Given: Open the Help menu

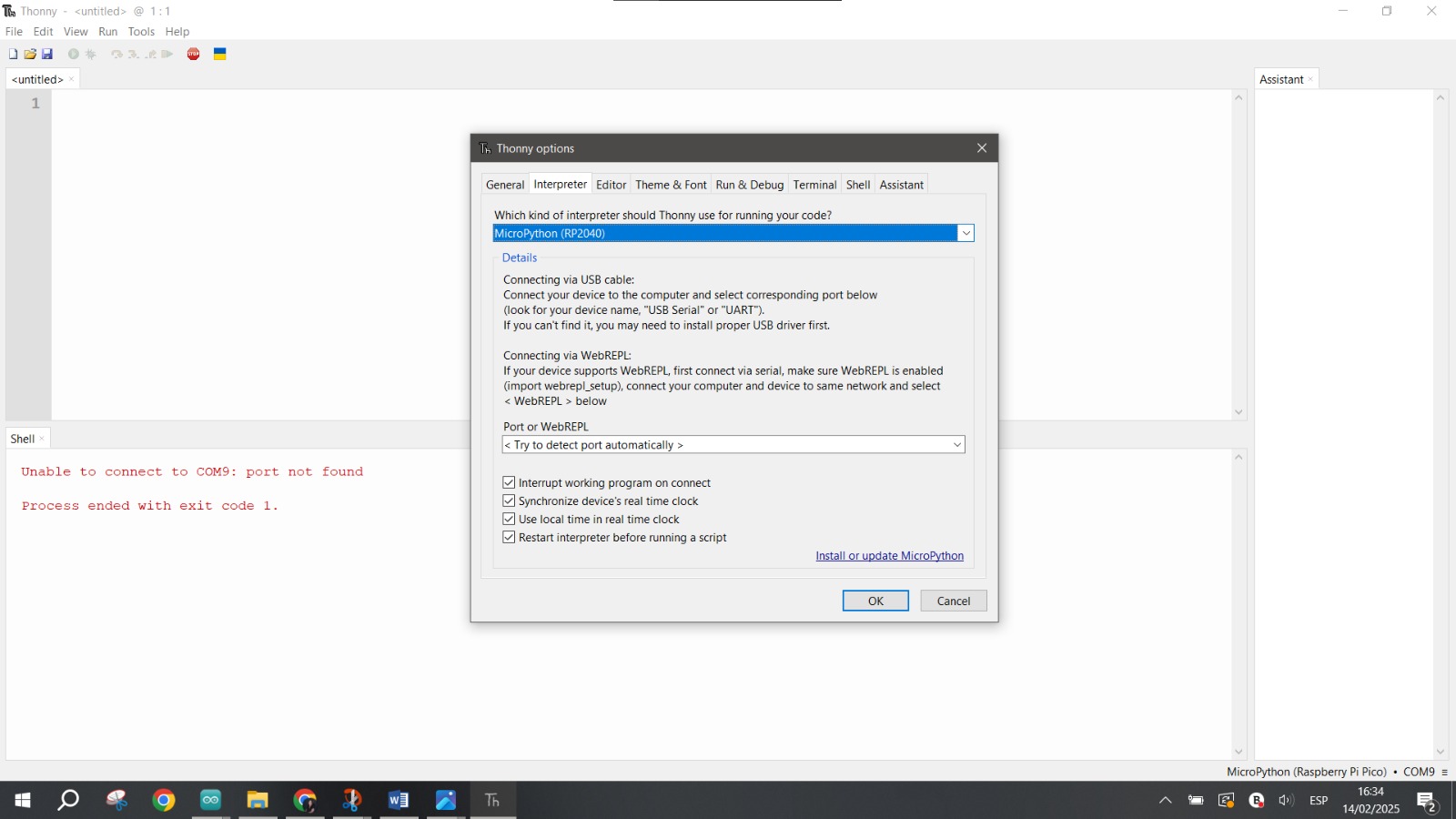Looking at the screenshot, I should point(177,32).
